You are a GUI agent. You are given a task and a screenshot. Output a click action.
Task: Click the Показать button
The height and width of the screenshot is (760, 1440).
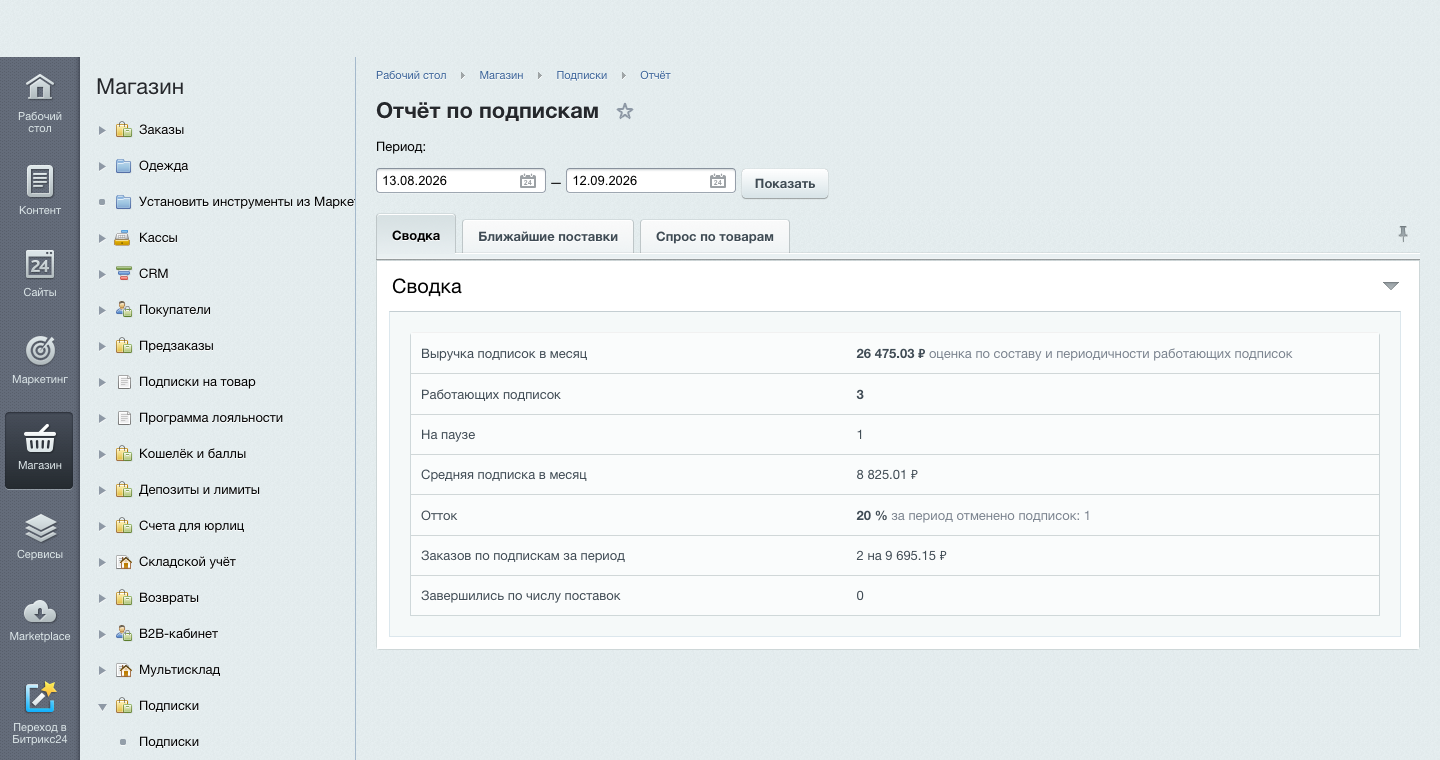(785, 183)
